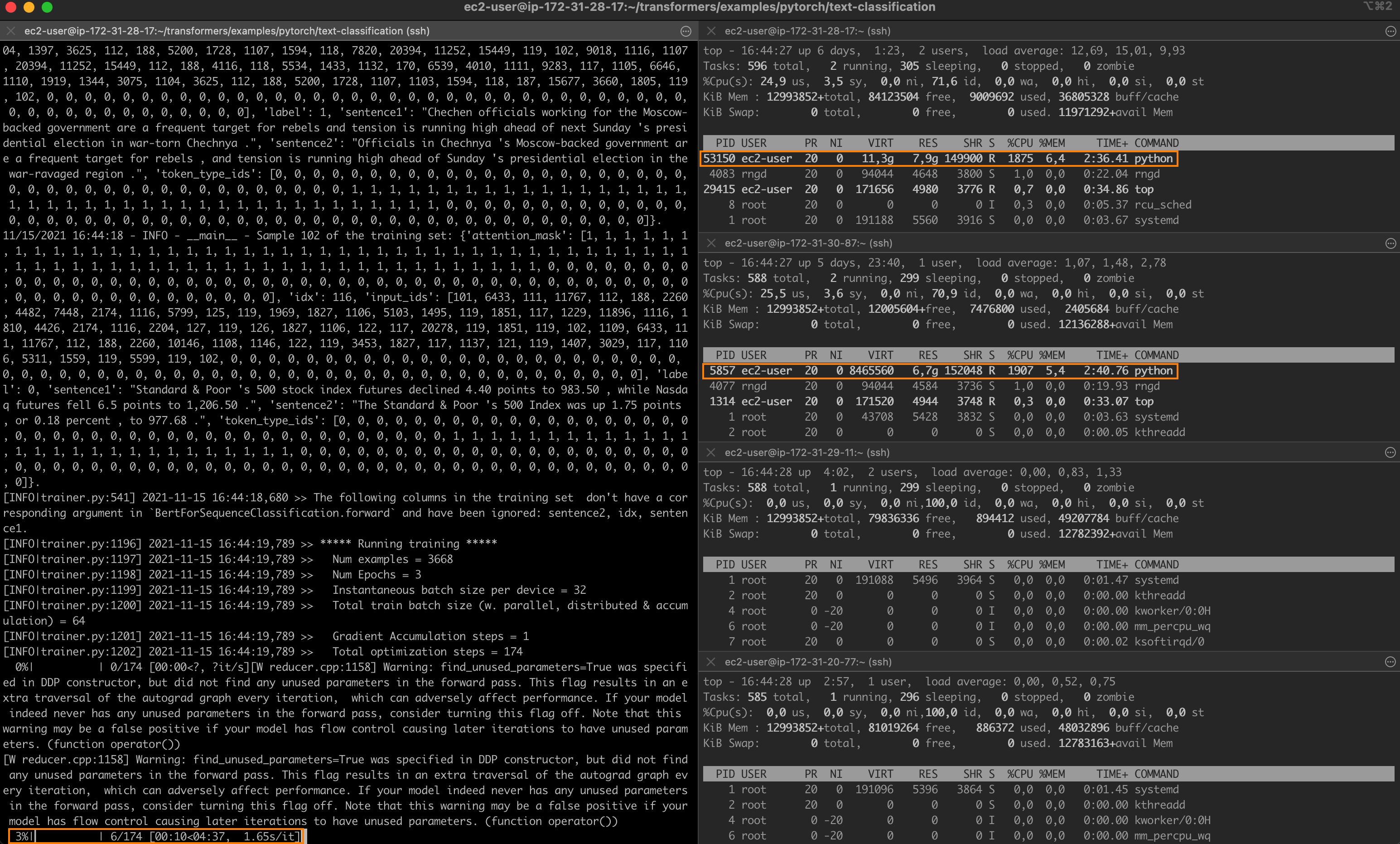Select python process row with PID 5857
Image resolution: width=1400 pixels, height=844 pixels.
pyautogui.click(x=939, y=371)
